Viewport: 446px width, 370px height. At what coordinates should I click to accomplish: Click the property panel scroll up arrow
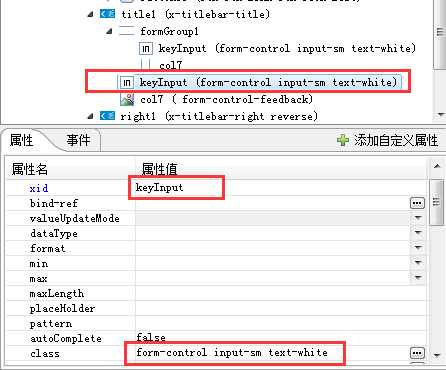coord(437,166)
